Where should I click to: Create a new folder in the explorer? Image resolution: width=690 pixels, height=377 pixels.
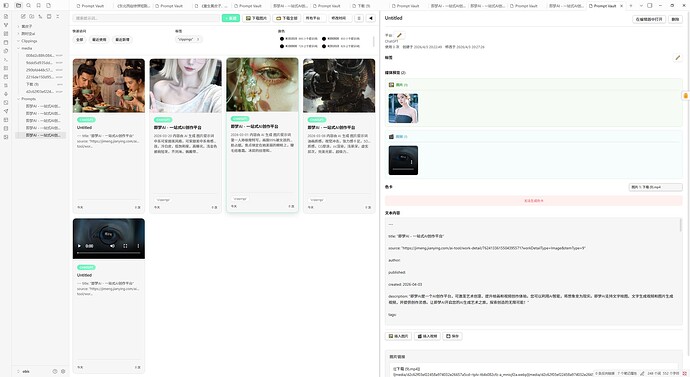point(32,16)
